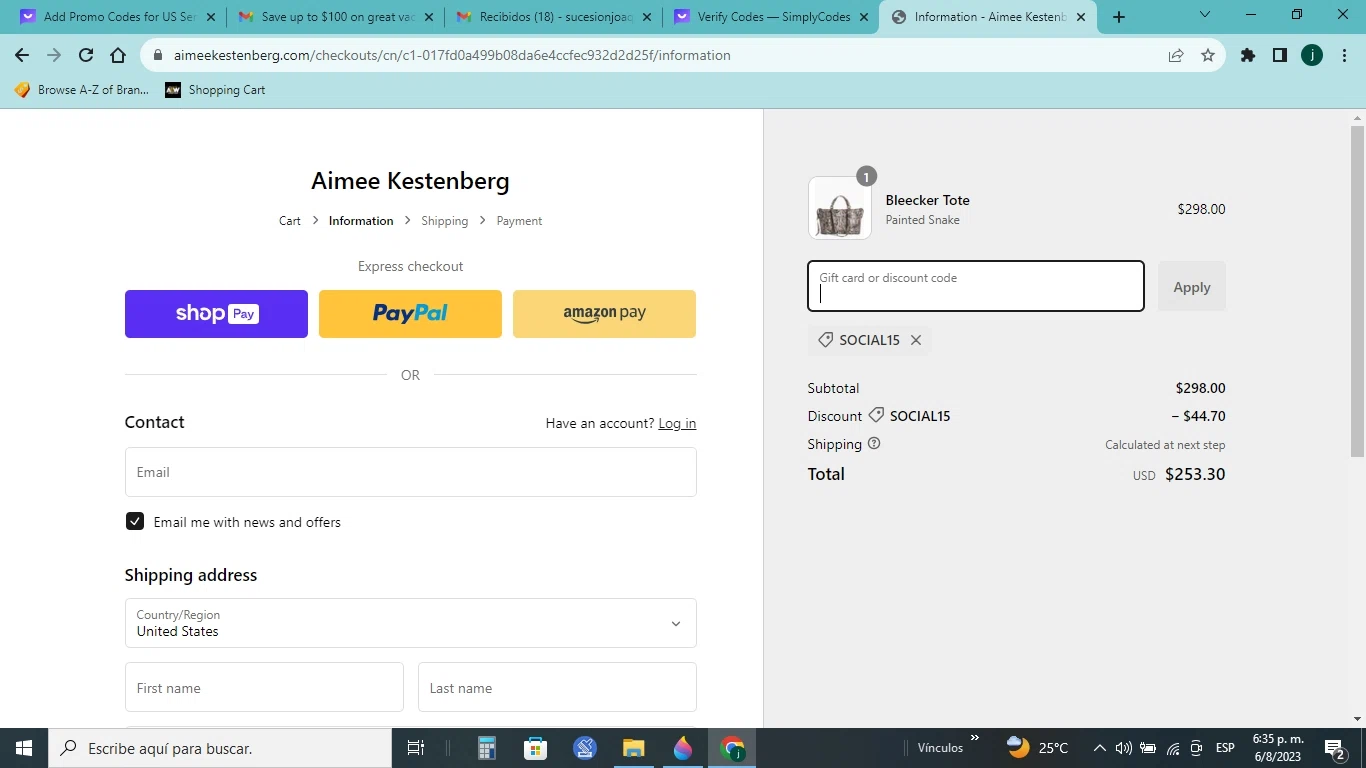Open the Chrome profile avatar
This screenshot has width=1366, height=768.
click(1312, 56)
